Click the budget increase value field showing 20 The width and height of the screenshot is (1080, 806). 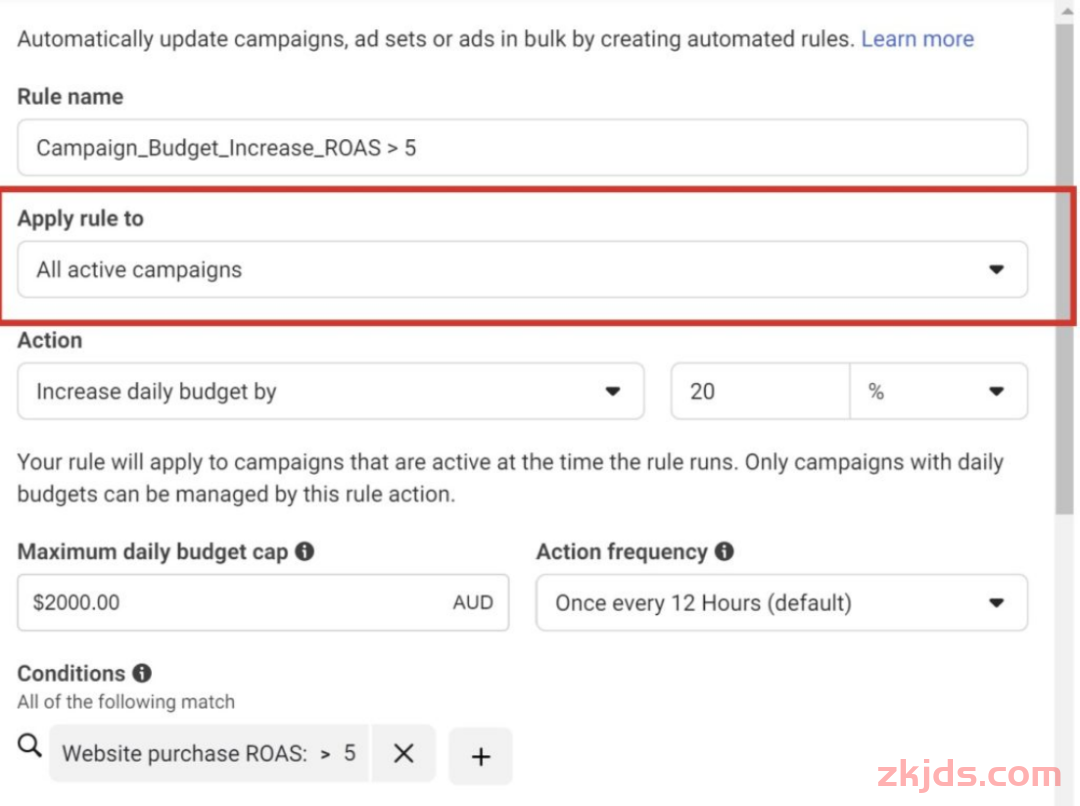click(x=760, y=392)
